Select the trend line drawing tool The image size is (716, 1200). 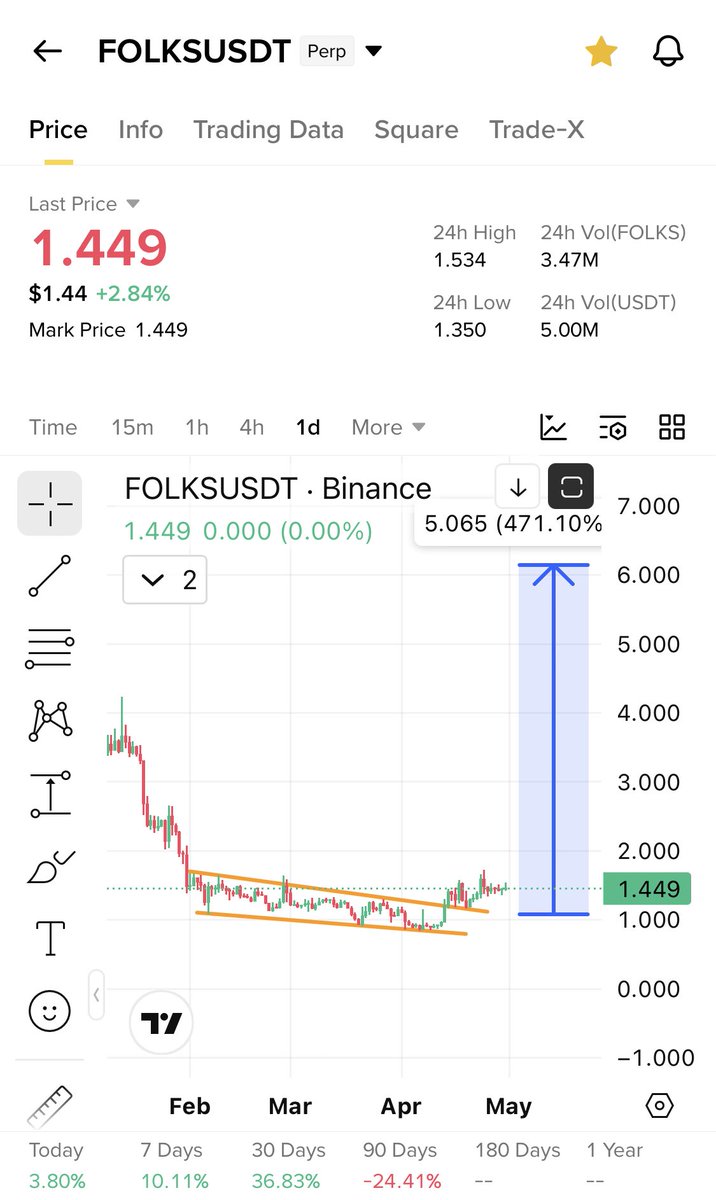50,576
